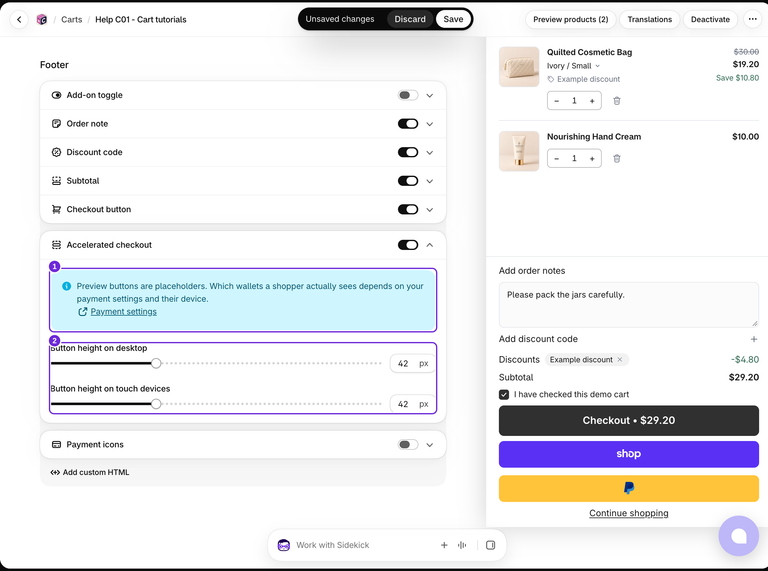Expand the Subtotal section
Viewport: 768px width, 571px height.
coord(430,181)
